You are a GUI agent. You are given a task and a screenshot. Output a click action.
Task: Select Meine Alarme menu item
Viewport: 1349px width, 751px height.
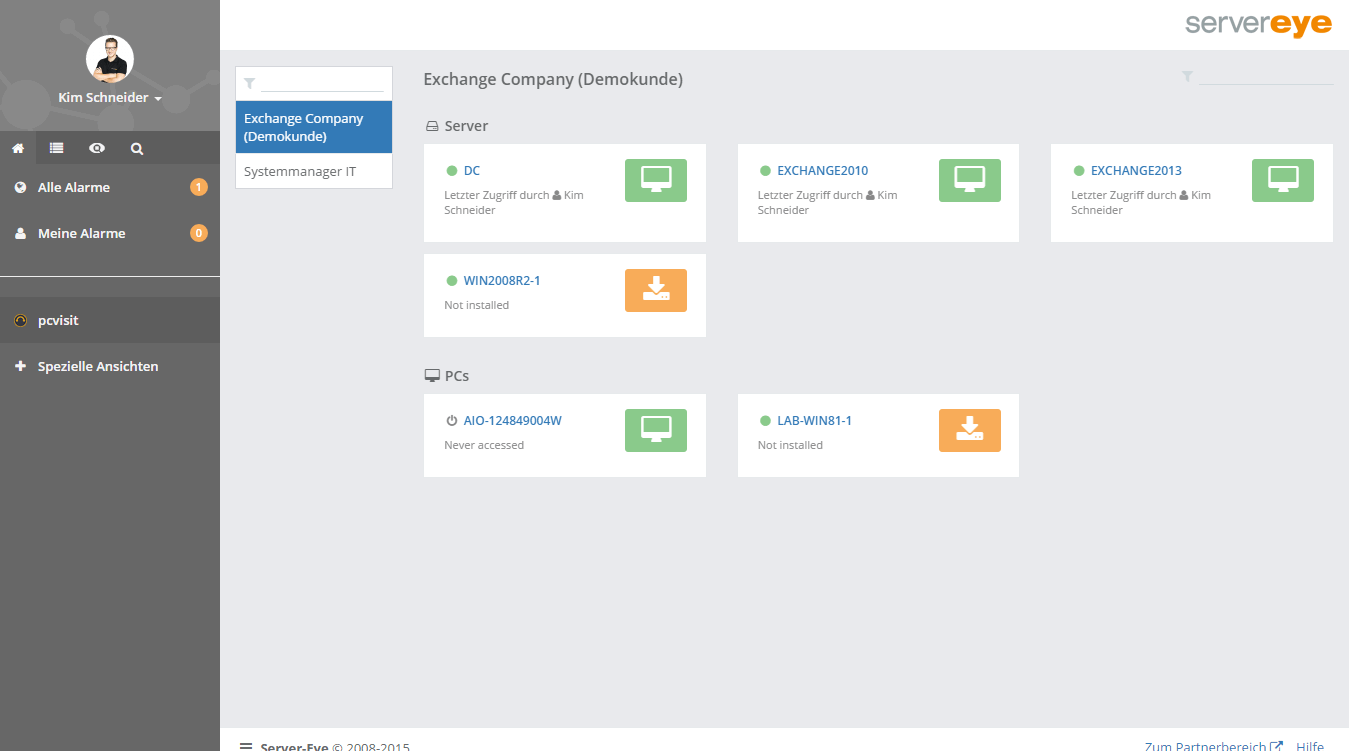click(x=81, y=233)
